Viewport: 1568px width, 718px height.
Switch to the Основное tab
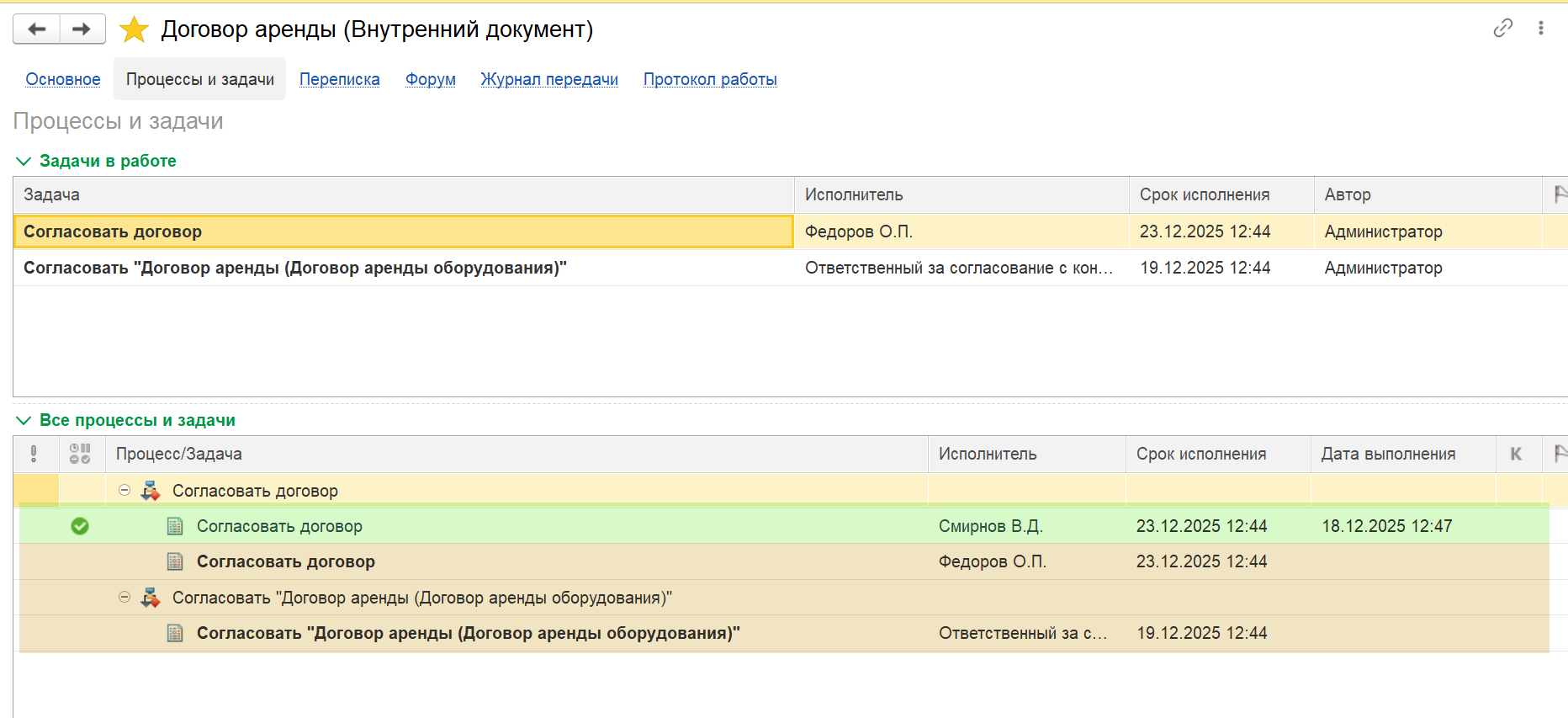63,79
